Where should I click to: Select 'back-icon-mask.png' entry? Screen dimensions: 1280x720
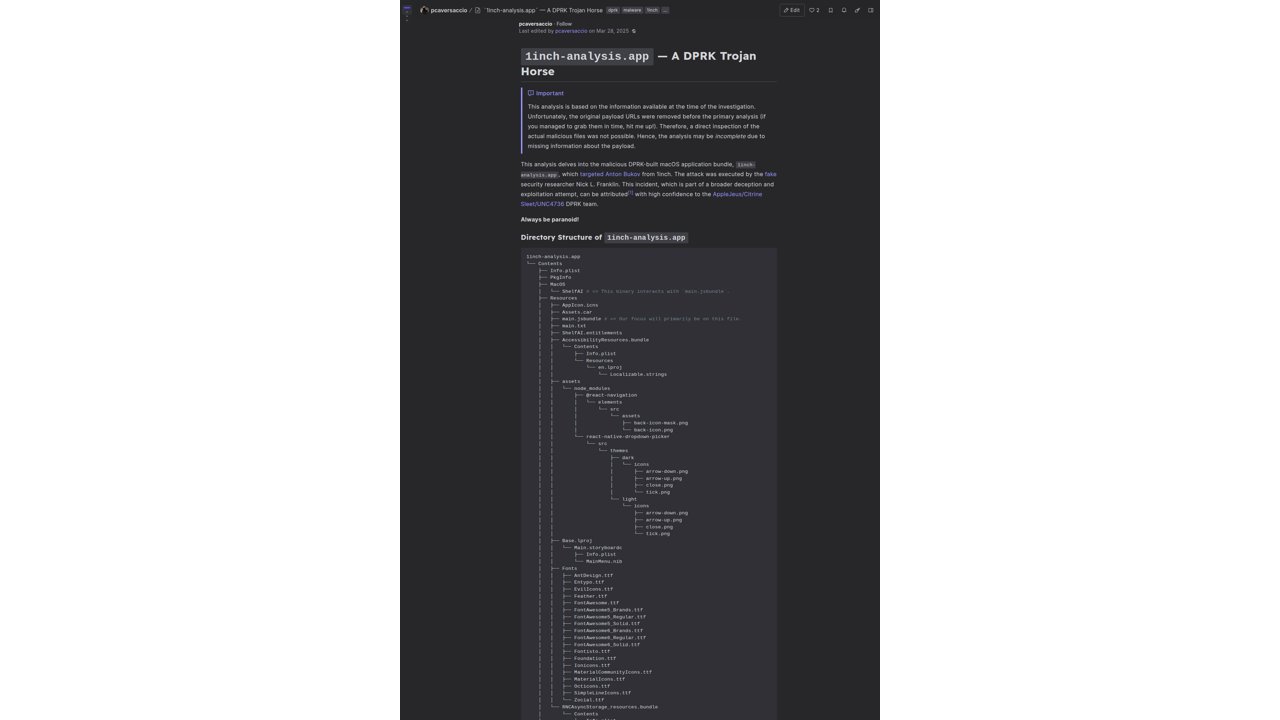[x=661, y=423]
